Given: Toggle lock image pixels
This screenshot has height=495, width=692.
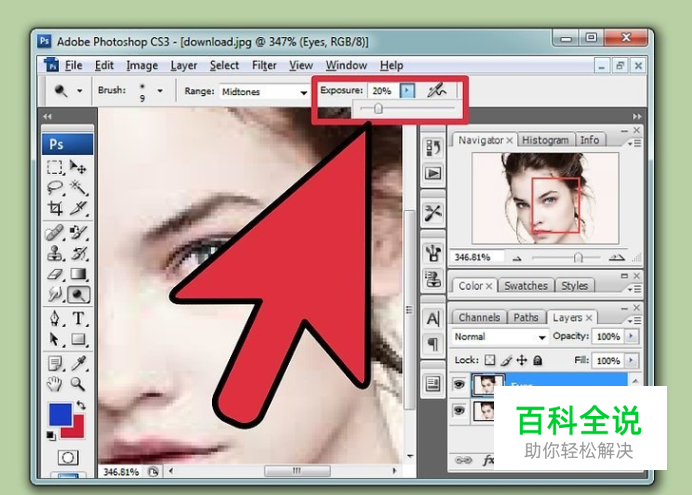Looking at the screenshot, I should (x=506, y=360).
